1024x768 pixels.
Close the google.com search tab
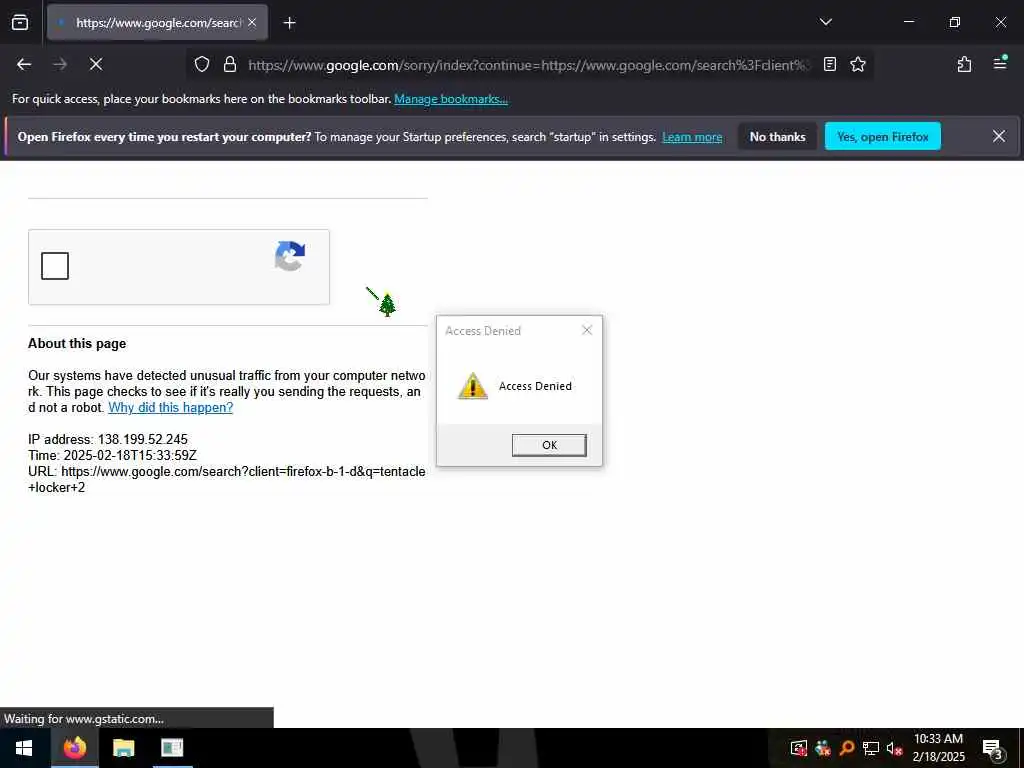pos(252,23)
